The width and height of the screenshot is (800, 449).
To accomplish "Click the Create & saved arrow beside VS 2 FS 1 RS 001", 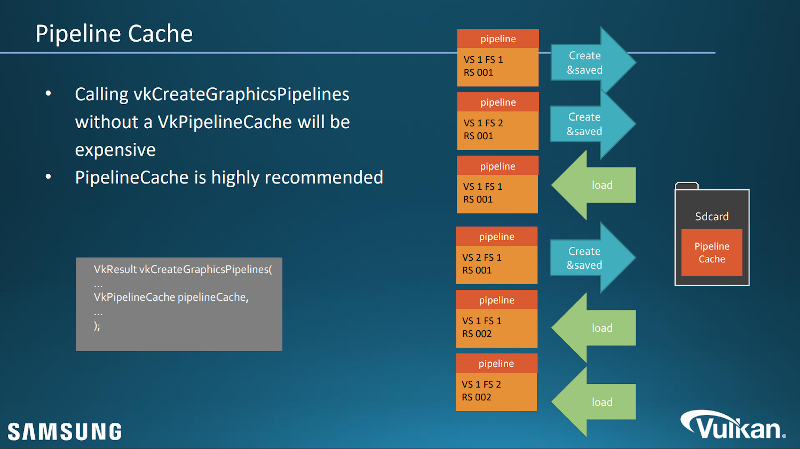I will click(590, 258).
